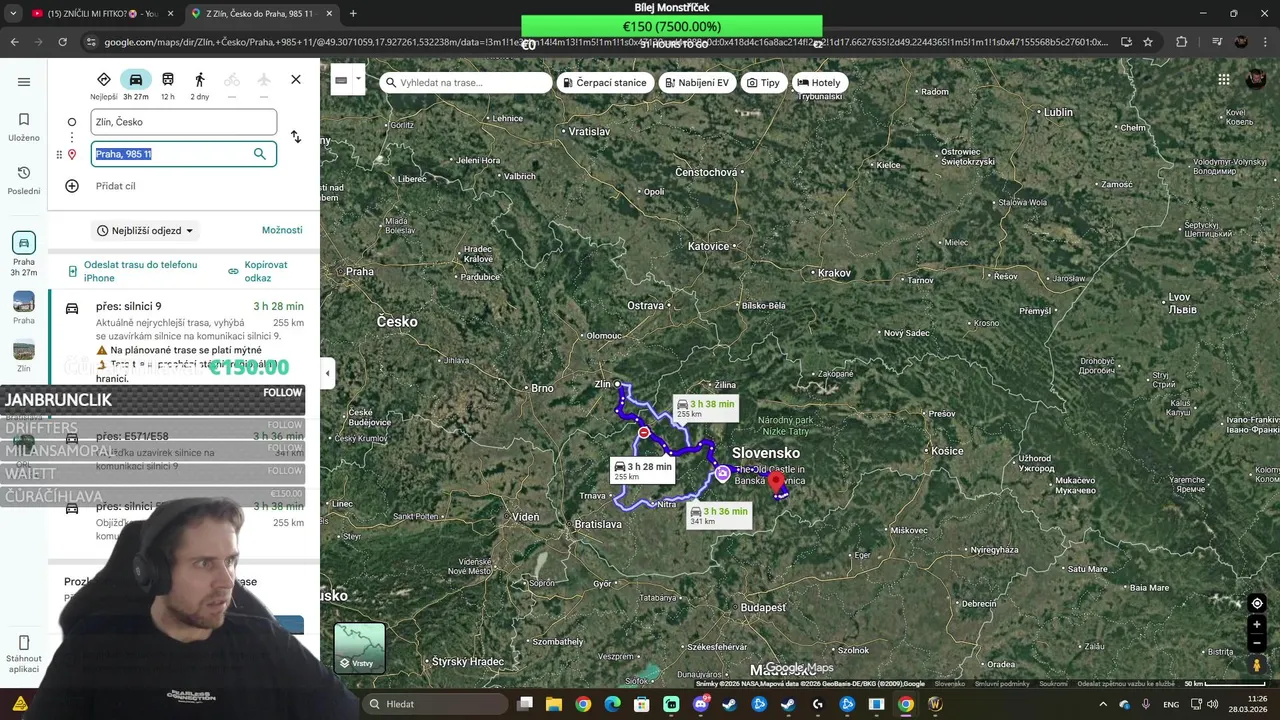Copy the route link (Kopírovat odkaz)
1280x720 pixels.
(x=259, y=271)
